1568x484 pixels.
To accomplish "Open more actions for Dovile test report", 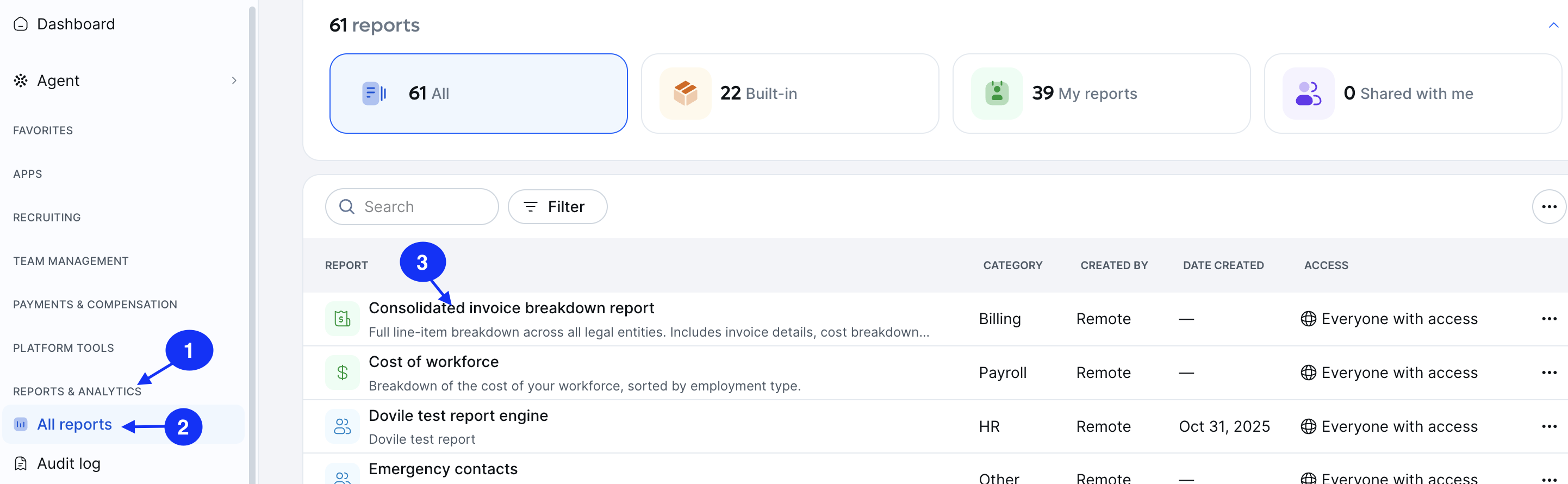I will tap(1549, 426).
